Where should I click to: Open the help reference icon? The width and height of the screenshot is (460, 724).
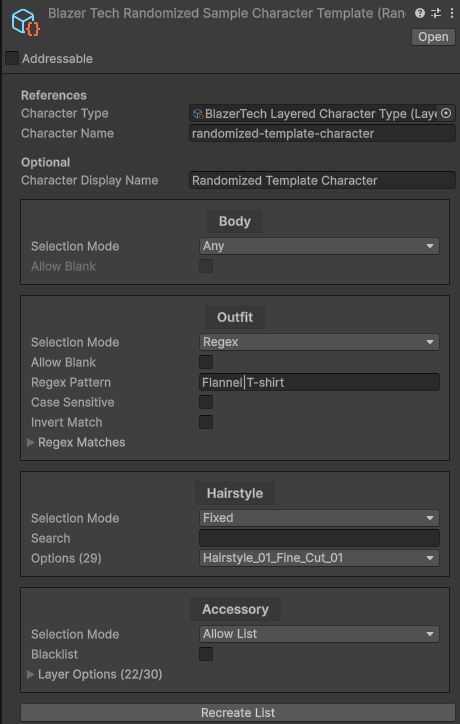pyautogui.click(x=420, y=13)
